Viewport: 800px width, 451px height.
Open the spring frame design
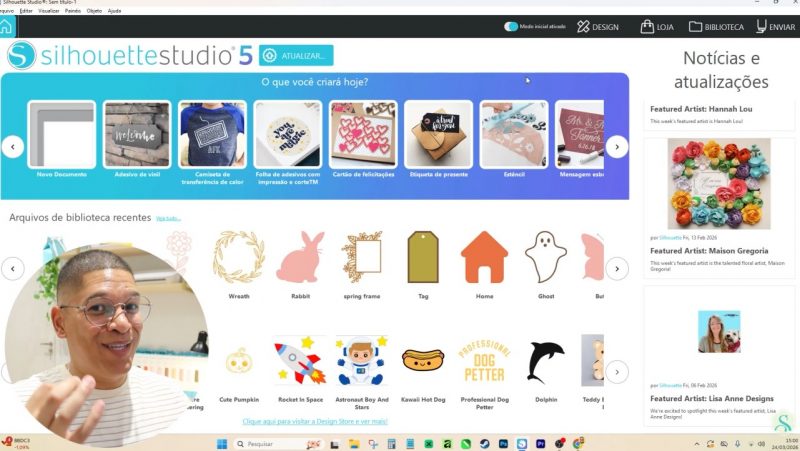pos(362,258)
